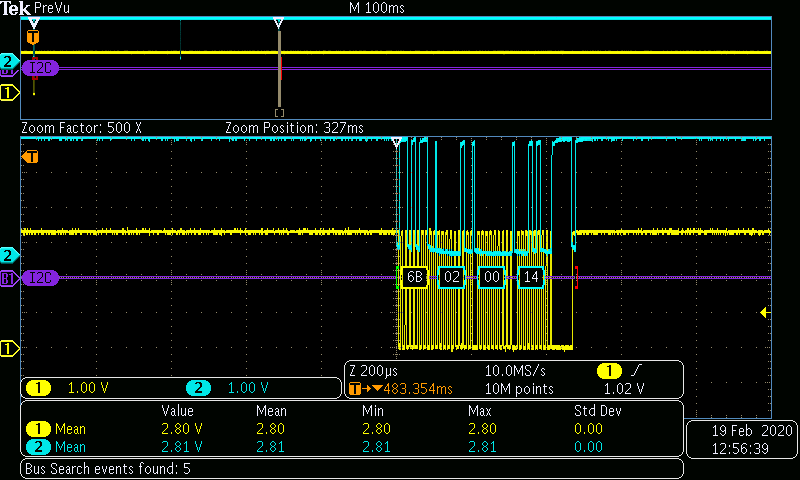The image size is (800, 480).
Task: Select decoded I2C data byte 00
Action: pos(491,277)
